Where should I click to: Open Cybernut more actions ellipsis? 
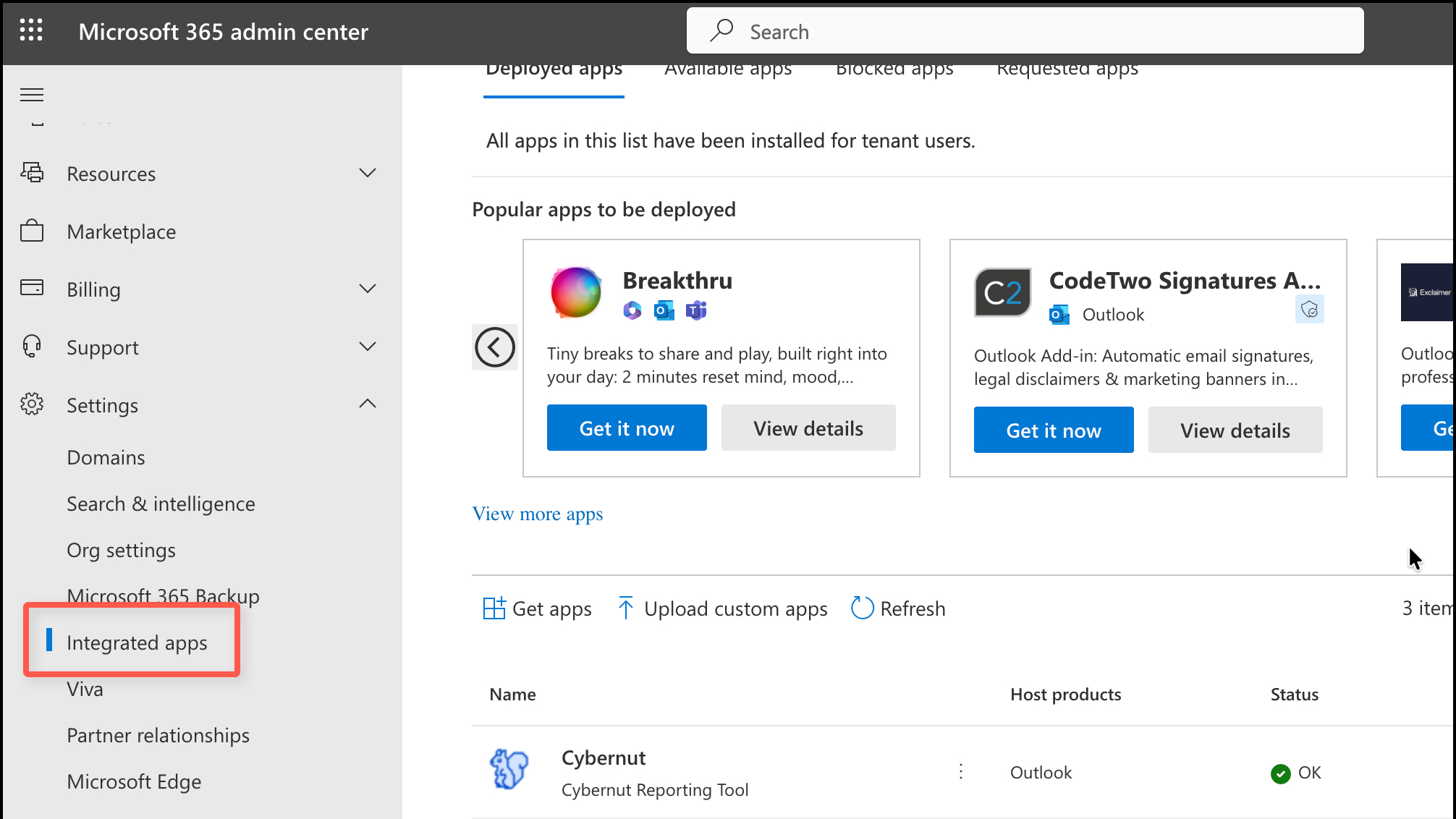tap(961, 772)
